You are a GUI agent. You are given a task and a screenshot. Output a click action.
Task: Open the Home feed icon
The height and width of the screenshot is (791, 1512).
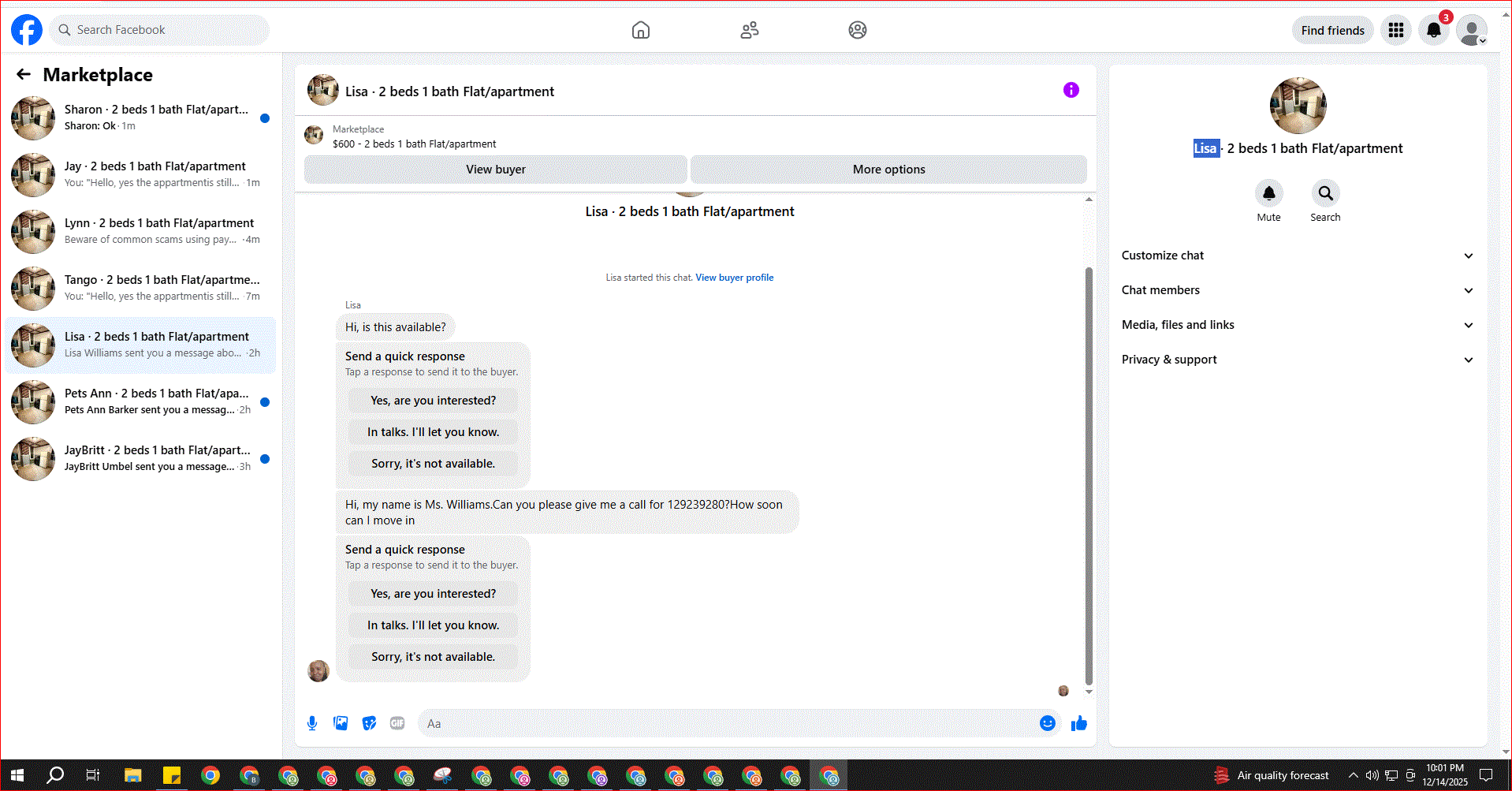[x=641, y=30]
